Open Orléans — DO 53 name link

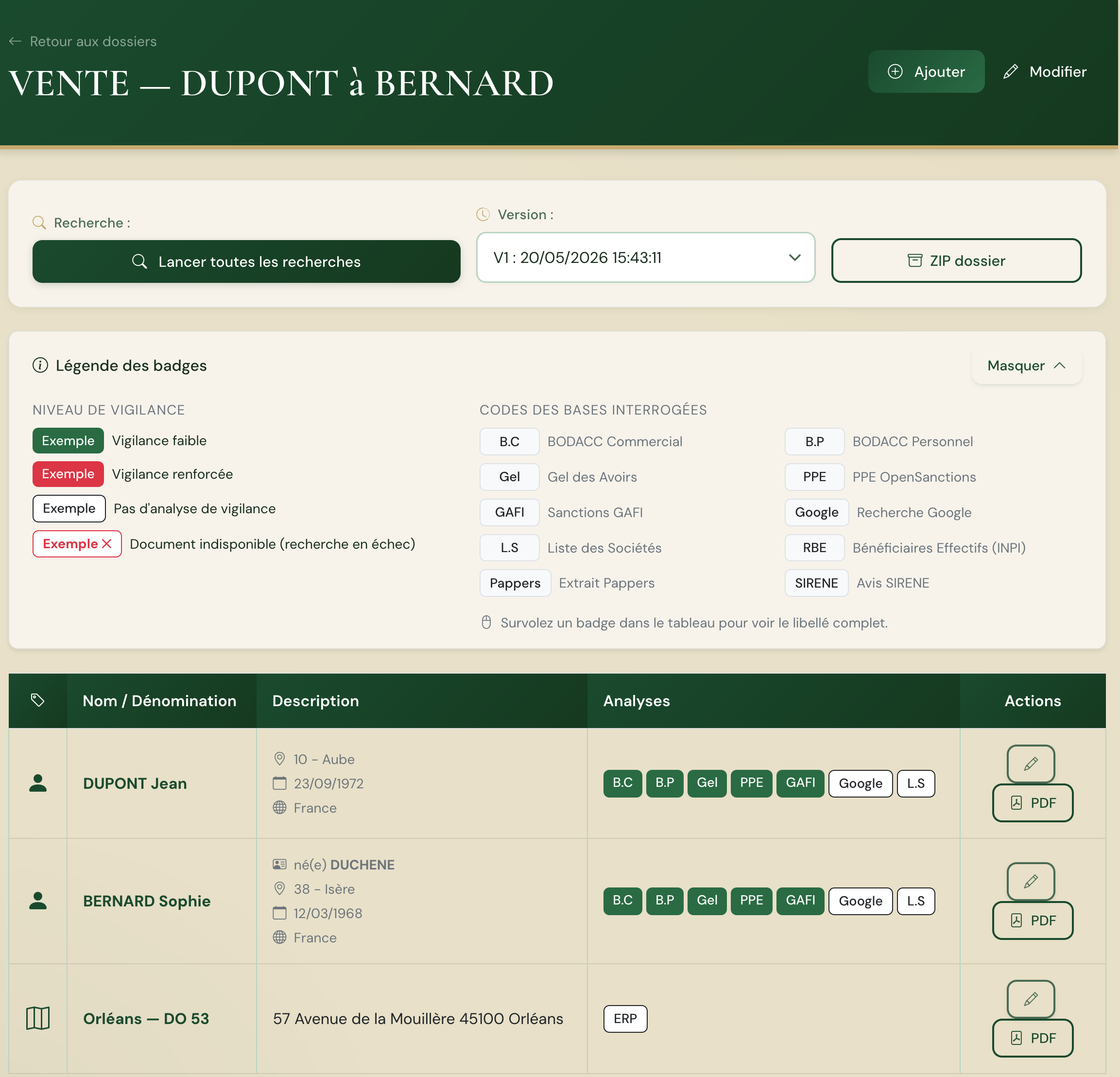[x=146, y=1019]
